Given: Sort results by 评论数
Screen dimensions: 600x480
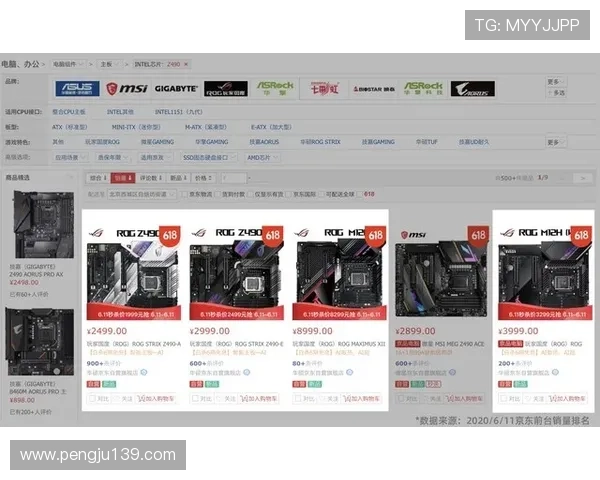Looking at the screenshot, I should (x=150, y=178).
